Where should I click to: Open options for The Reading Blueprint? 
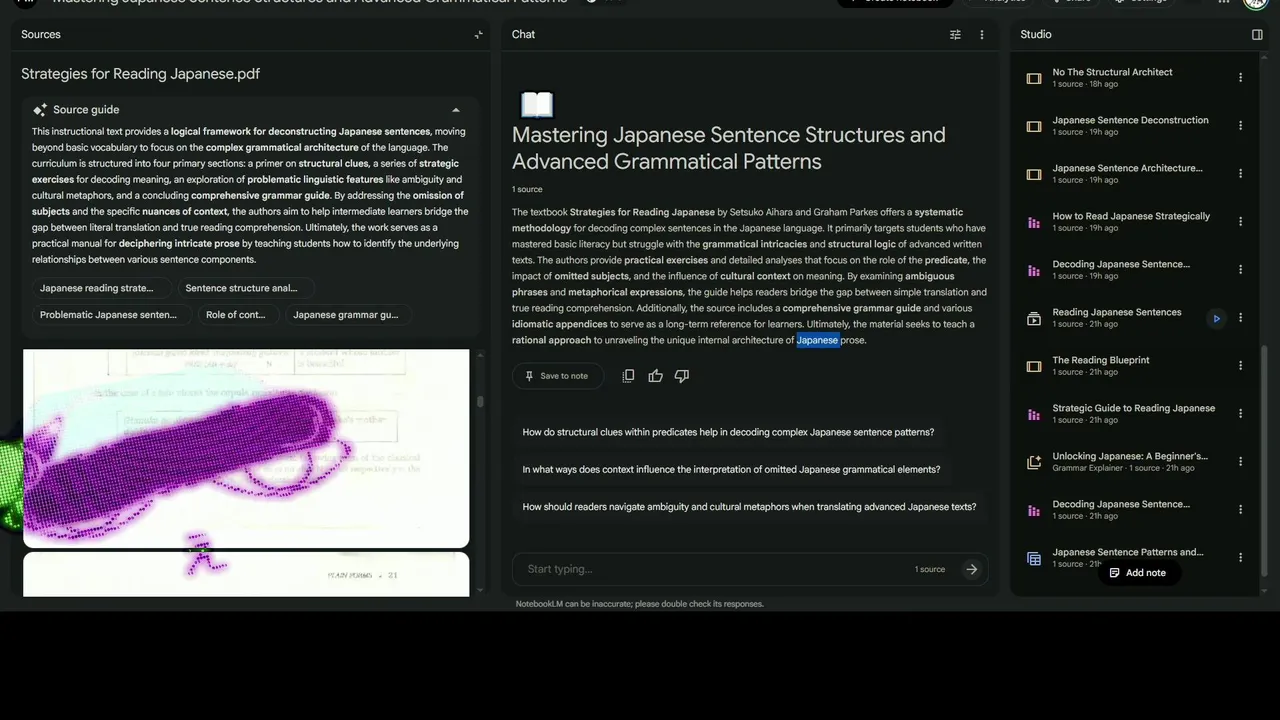1241,366
